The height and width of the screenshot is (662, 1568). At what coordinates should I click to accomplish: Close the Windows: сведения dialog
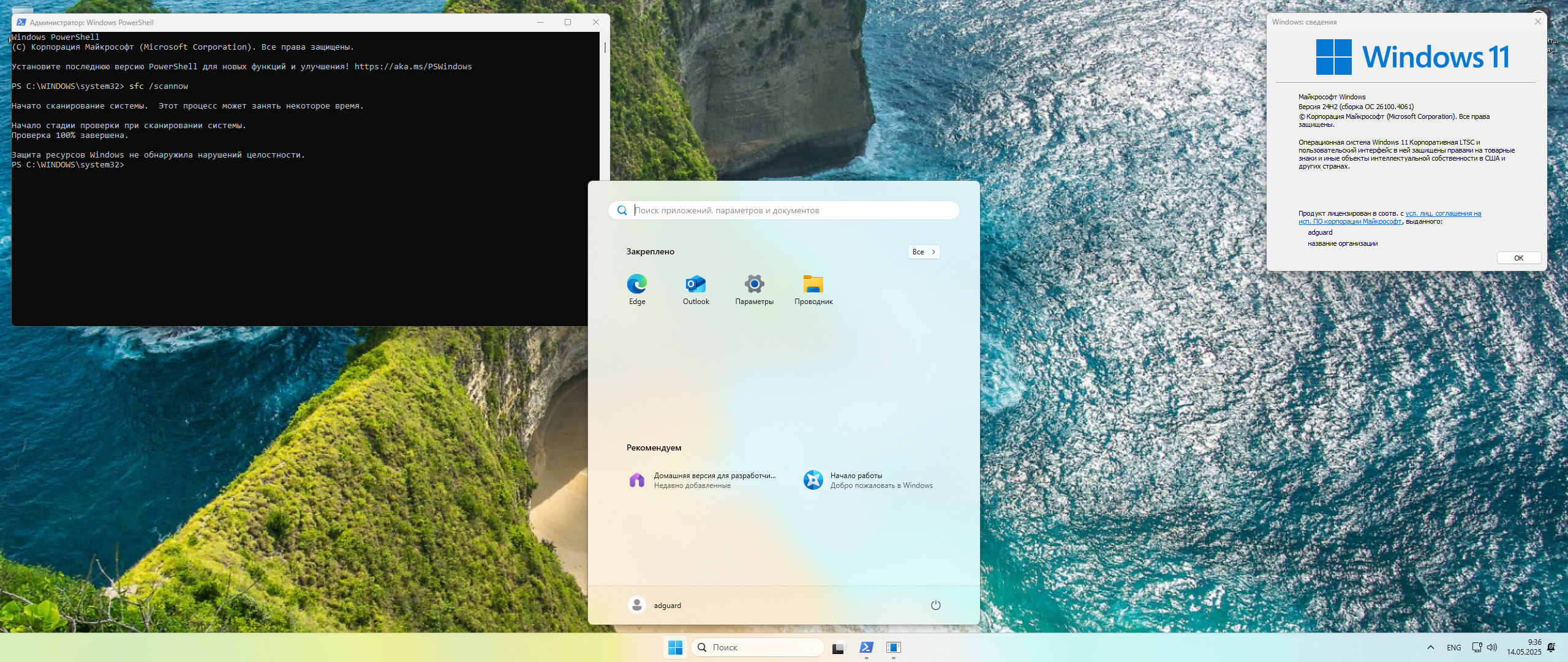point(1538,21)
